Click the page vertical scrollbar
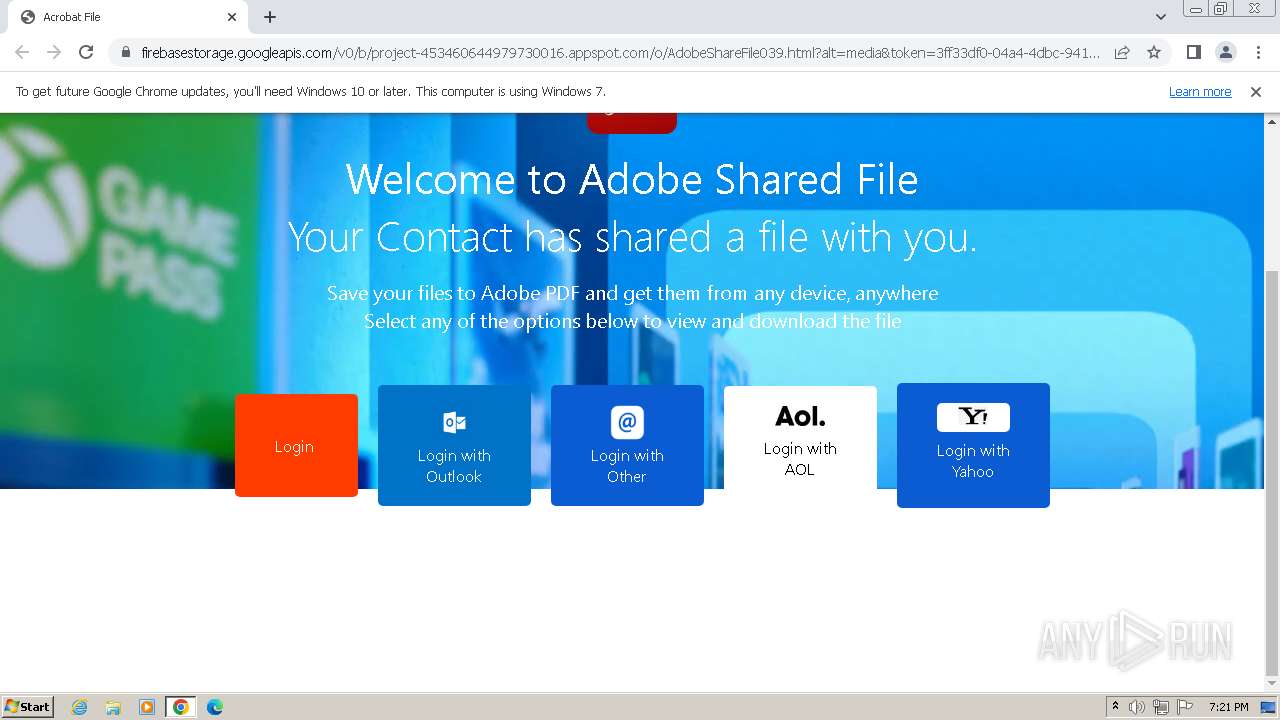Viewport: 1280px width, 720px height. pyautogui.click(x=1272, y=472)
